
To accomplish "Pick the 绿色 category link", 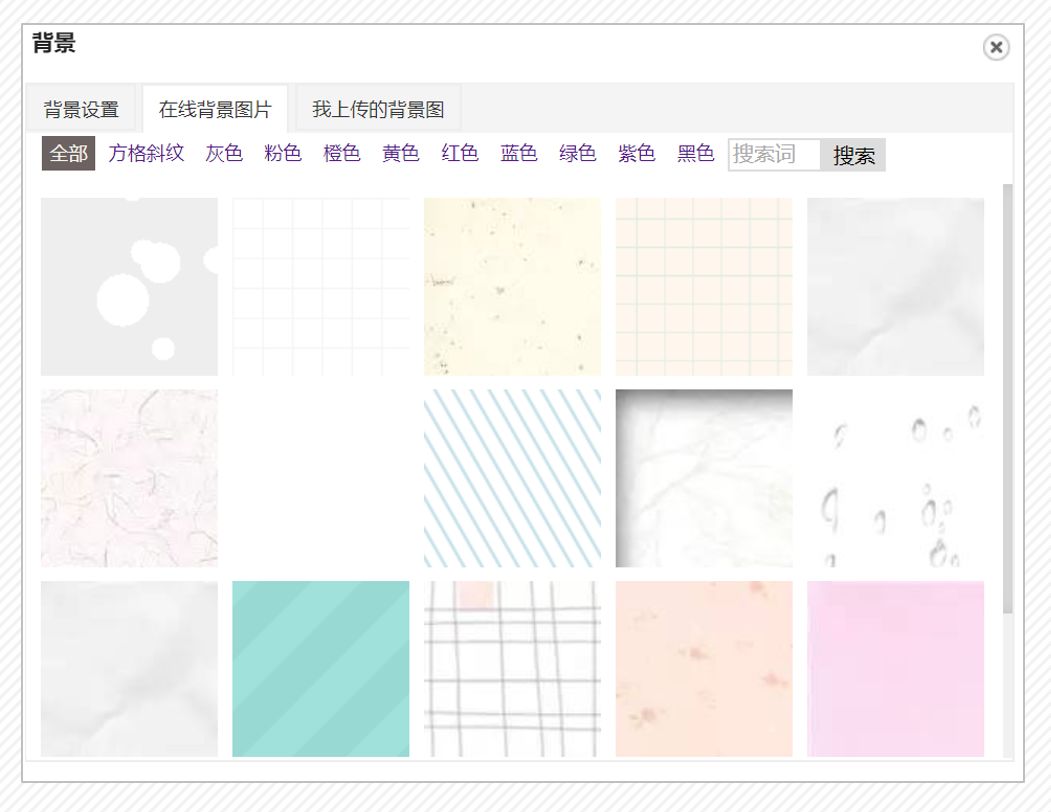I will [x=578, y=154].
